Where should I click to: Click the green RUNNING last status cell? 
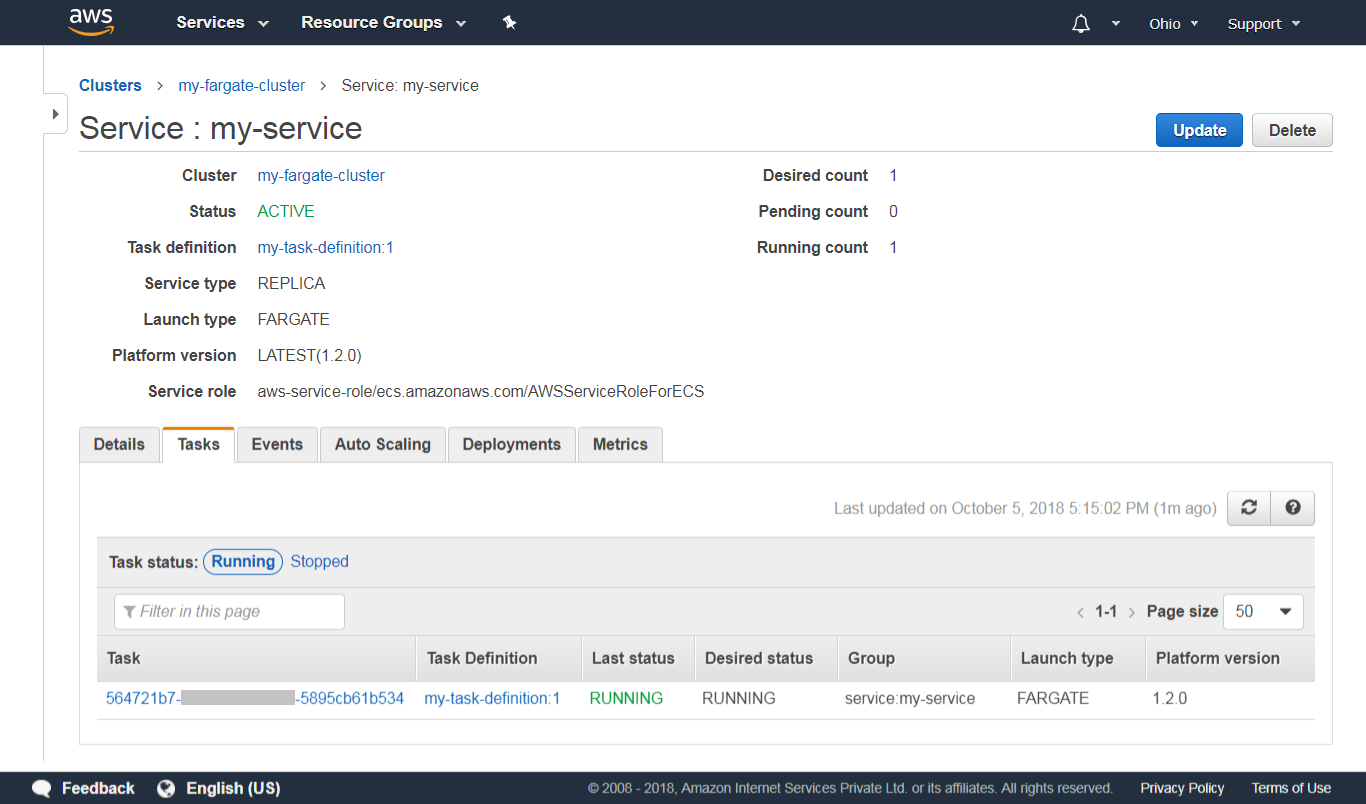click(x=626, y=699)
